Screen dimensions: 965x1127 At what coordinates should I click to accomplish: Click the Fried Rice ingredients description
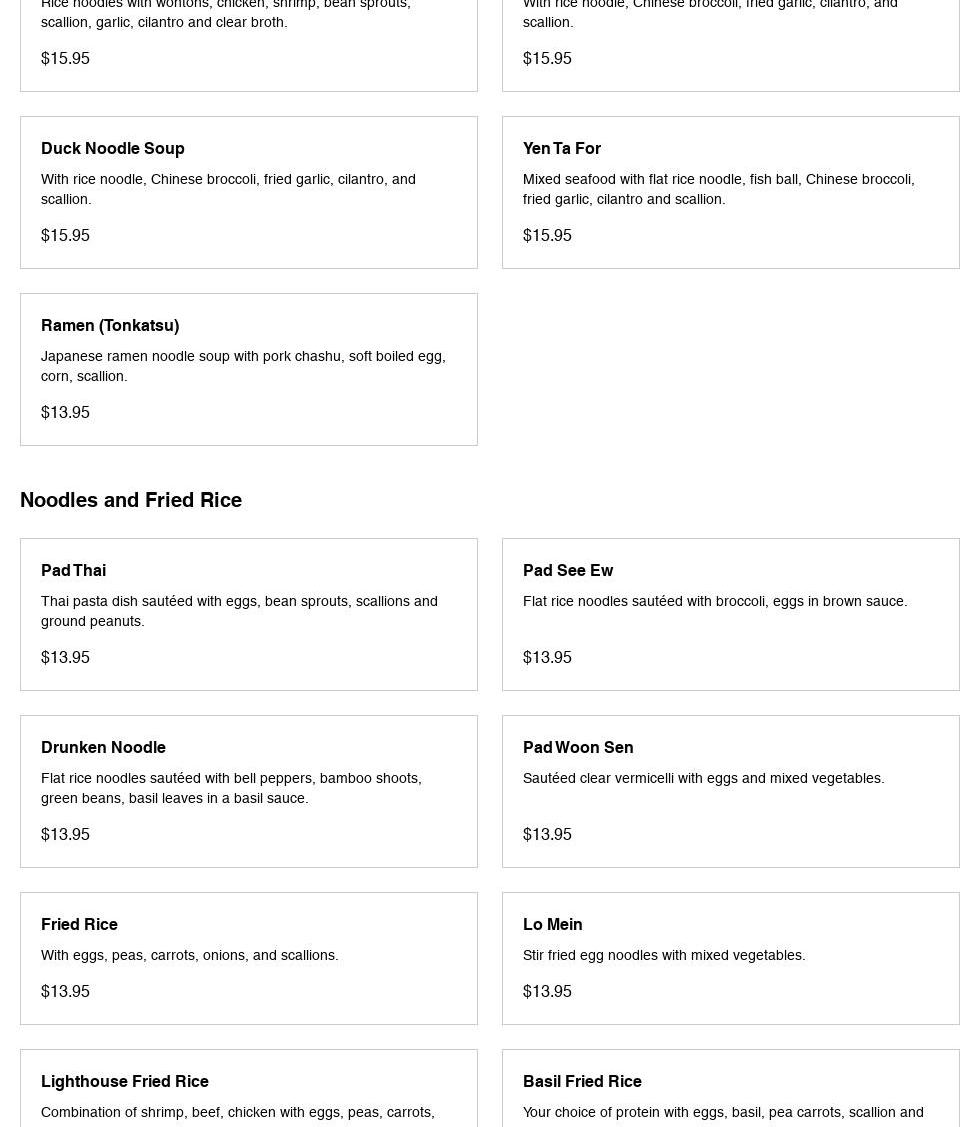pyautogui.click(x=189, y=955)
